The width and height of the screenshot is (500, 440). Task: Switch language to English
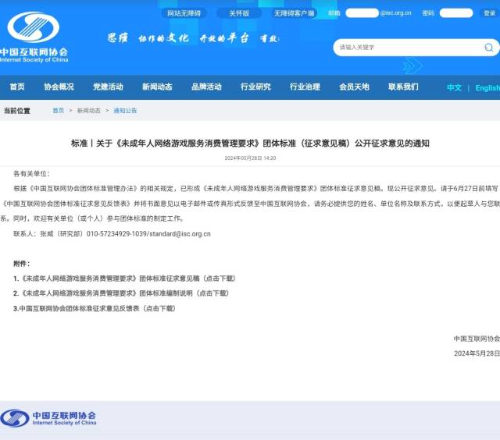point(487,88)
